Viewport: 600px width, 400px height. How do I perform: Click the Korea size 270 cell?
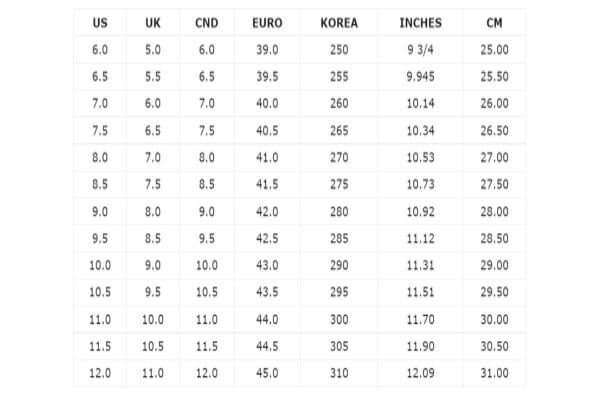coord(339,157)
